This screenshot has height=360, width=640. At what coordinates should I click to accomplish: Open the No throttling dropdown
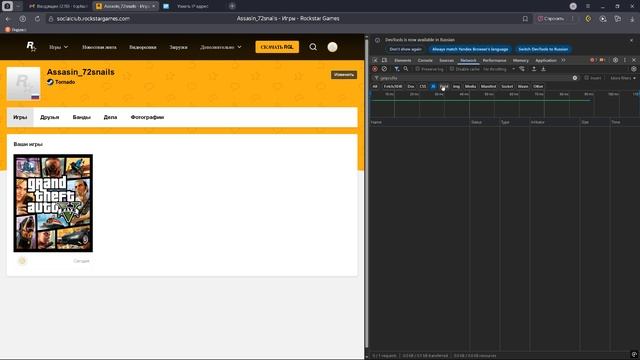pyautogui.click(x=499, y=69)
